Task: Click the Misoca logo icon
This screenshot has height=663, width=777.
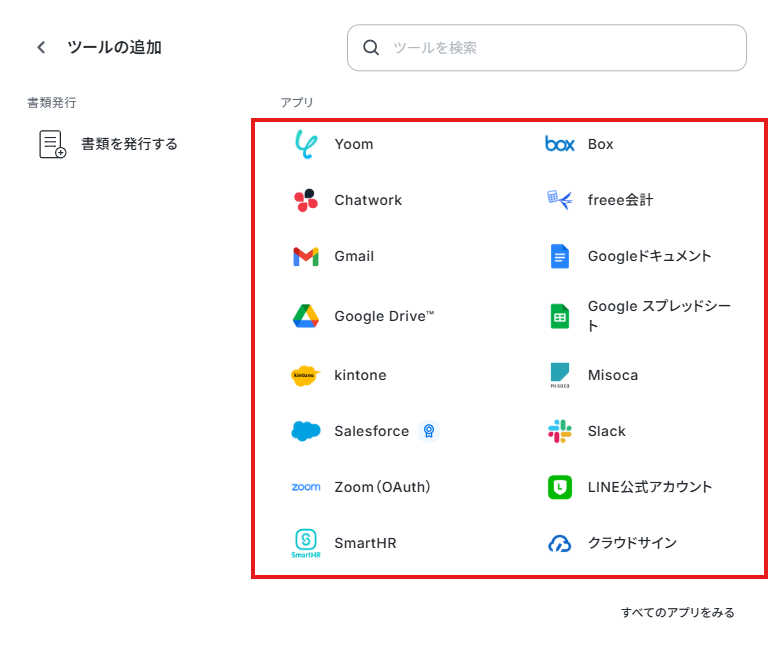Action: [559, 375]
